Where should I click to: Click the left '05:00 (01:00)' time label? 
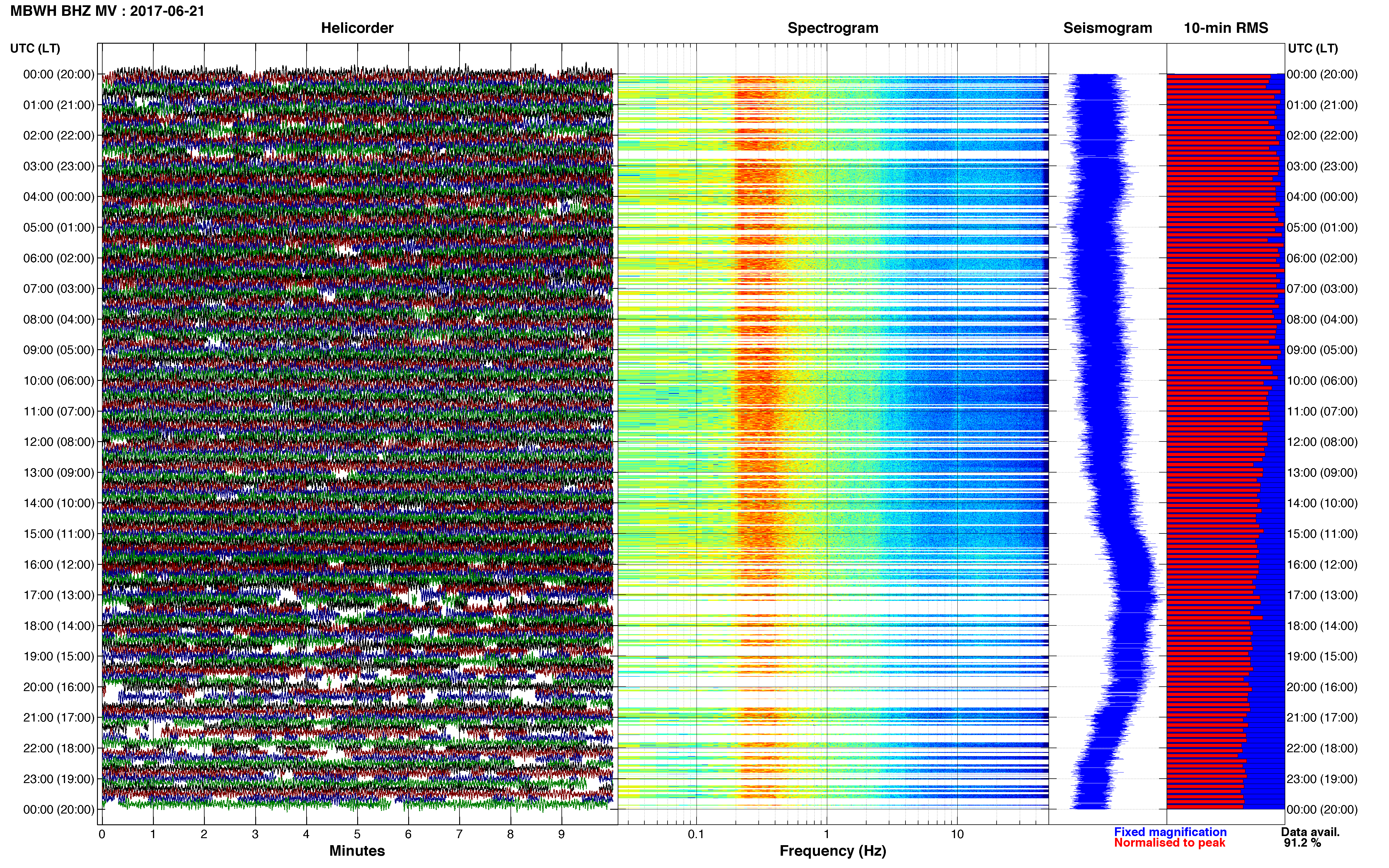[59, 227]
